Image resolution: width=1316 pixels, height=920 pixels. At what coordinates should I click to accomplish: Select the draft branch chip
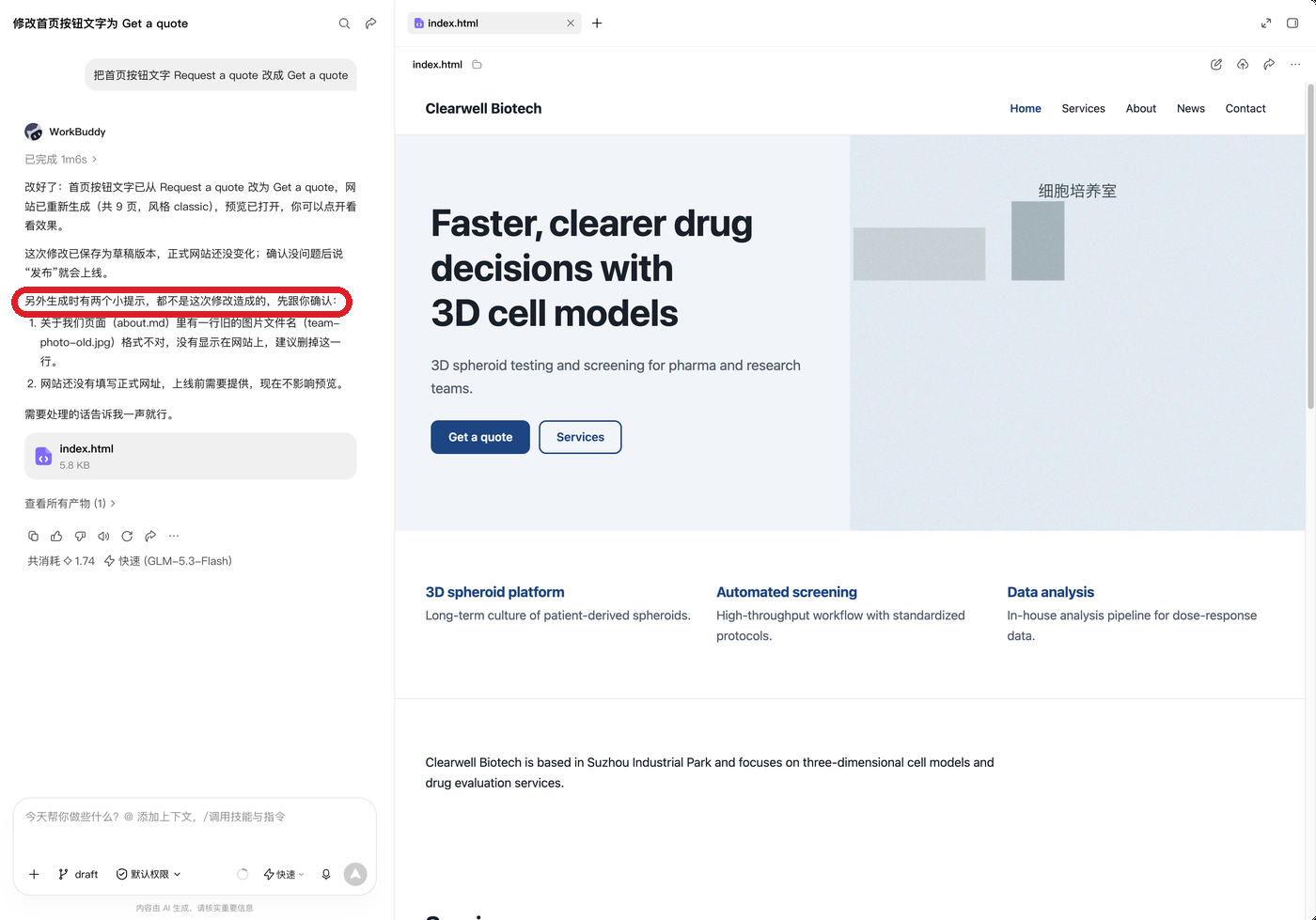(x=78, y=874)
